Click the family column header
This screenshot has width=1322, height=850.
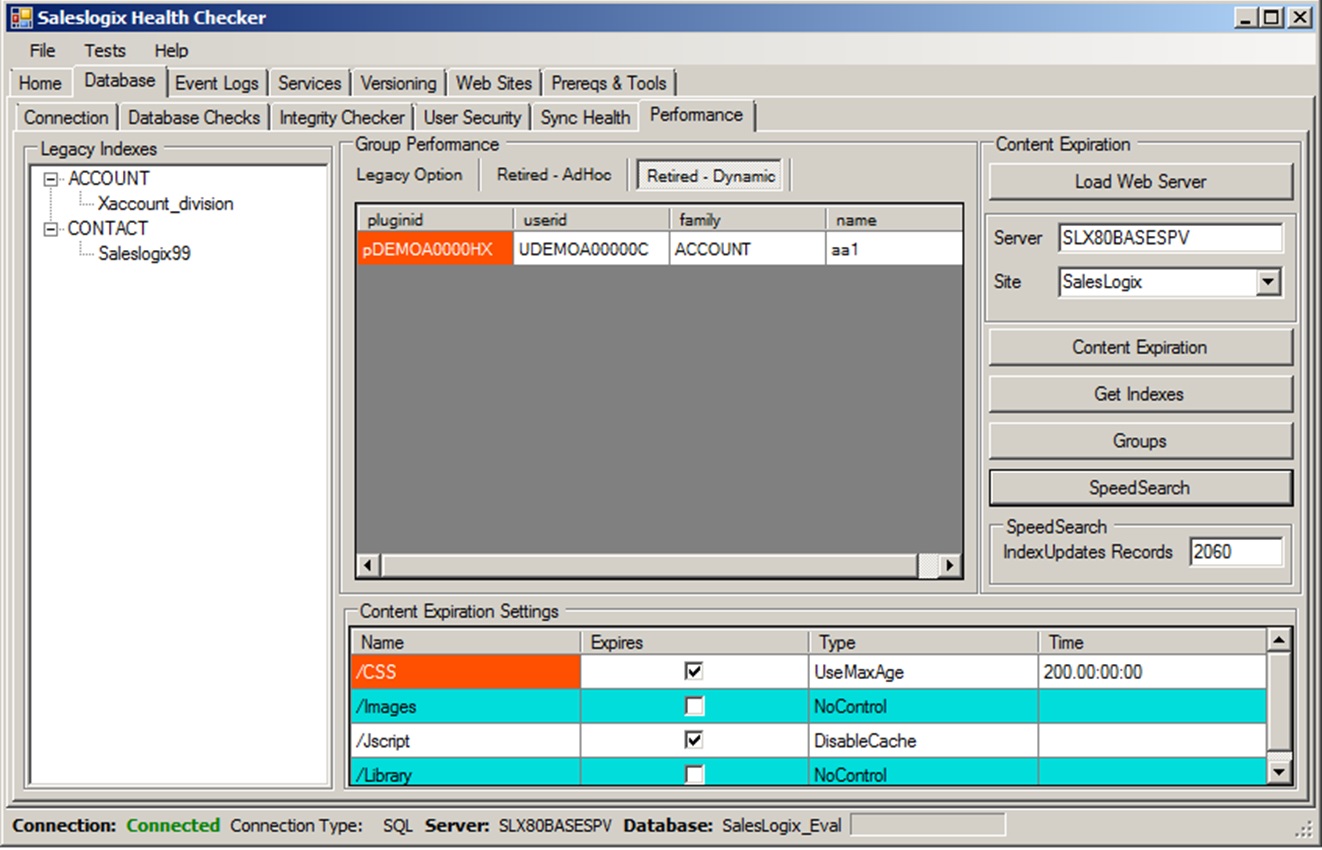(747, 220)
